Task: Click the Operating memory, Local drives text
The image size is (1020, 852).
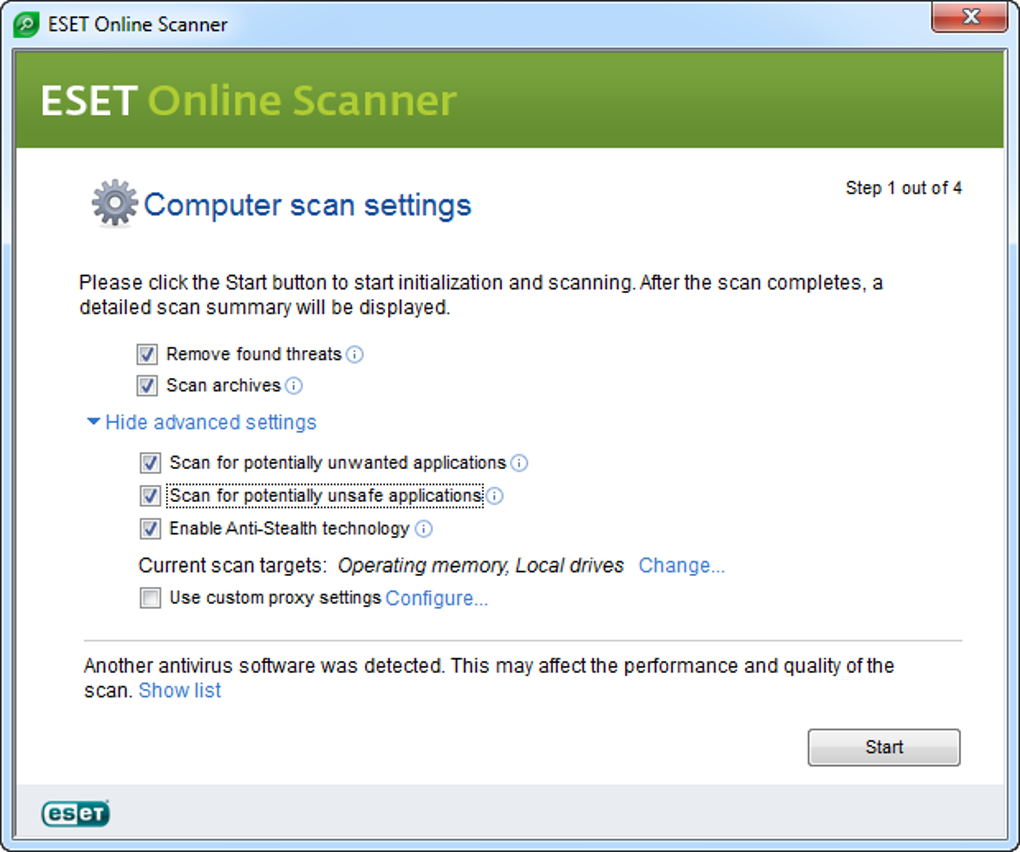Action: 481,565
